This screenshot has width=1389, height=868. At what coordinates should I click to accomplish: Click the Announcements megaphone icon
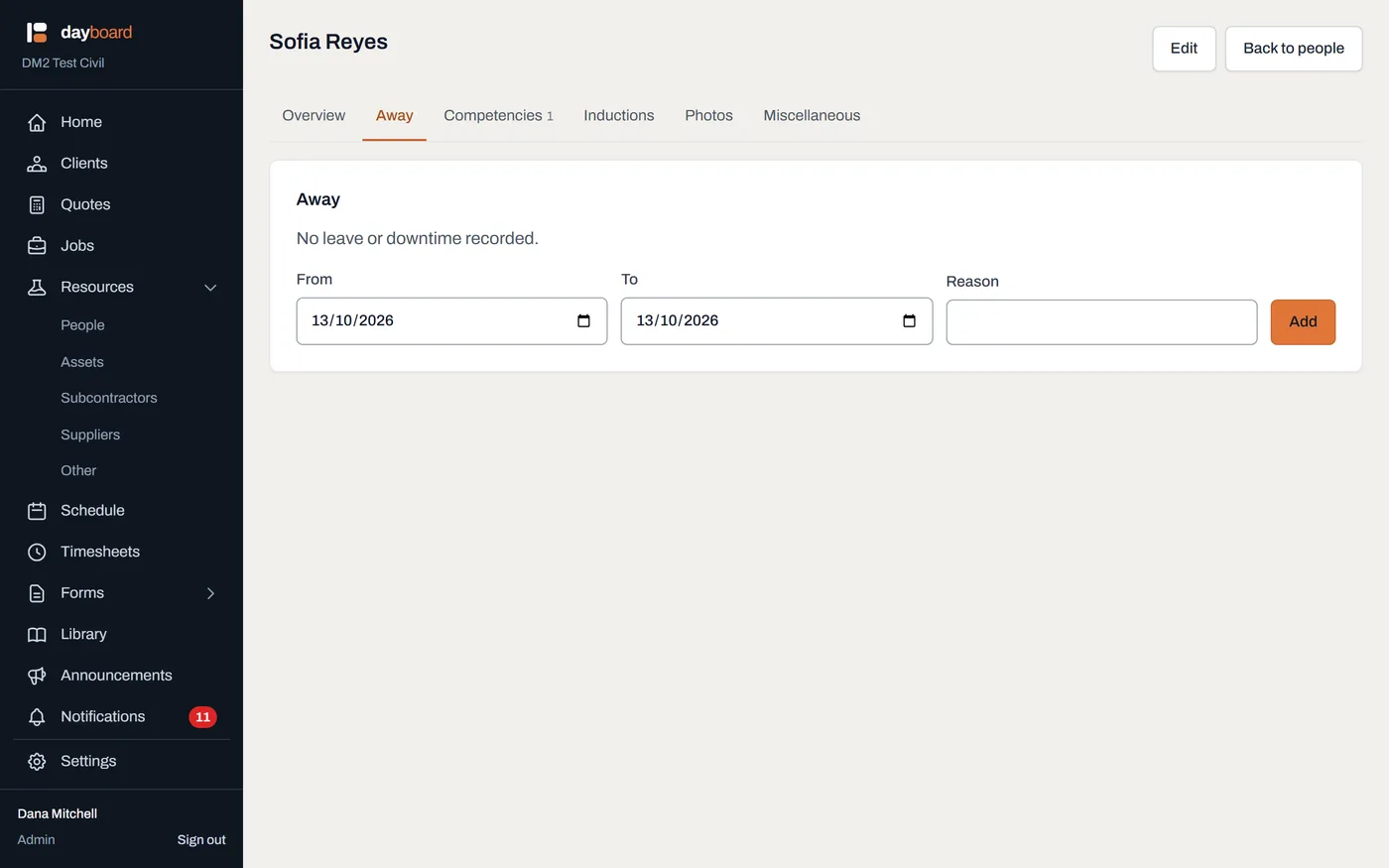37,676
